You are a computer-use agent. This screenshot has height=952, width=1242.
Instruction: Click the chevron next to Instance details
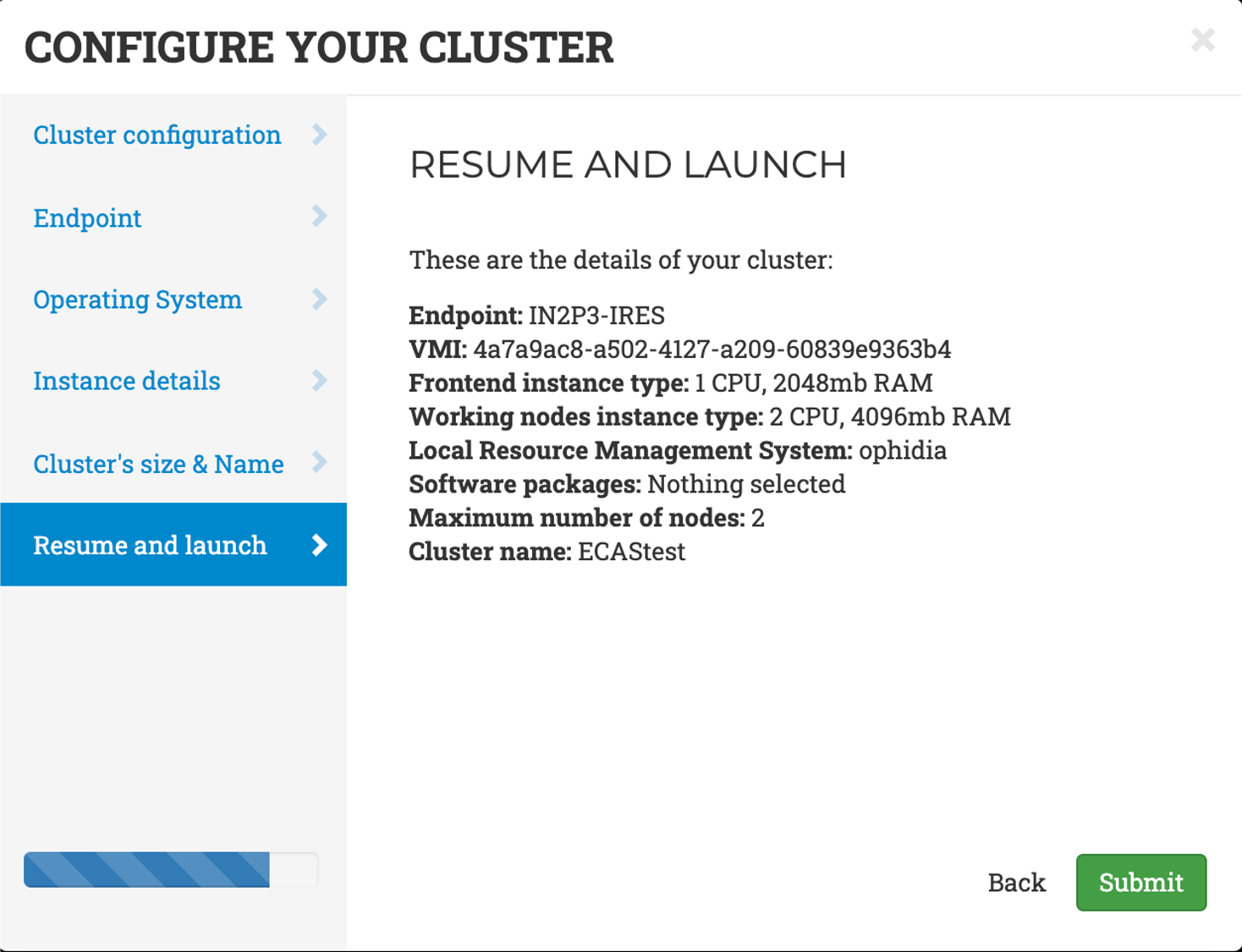pos(320,381)
